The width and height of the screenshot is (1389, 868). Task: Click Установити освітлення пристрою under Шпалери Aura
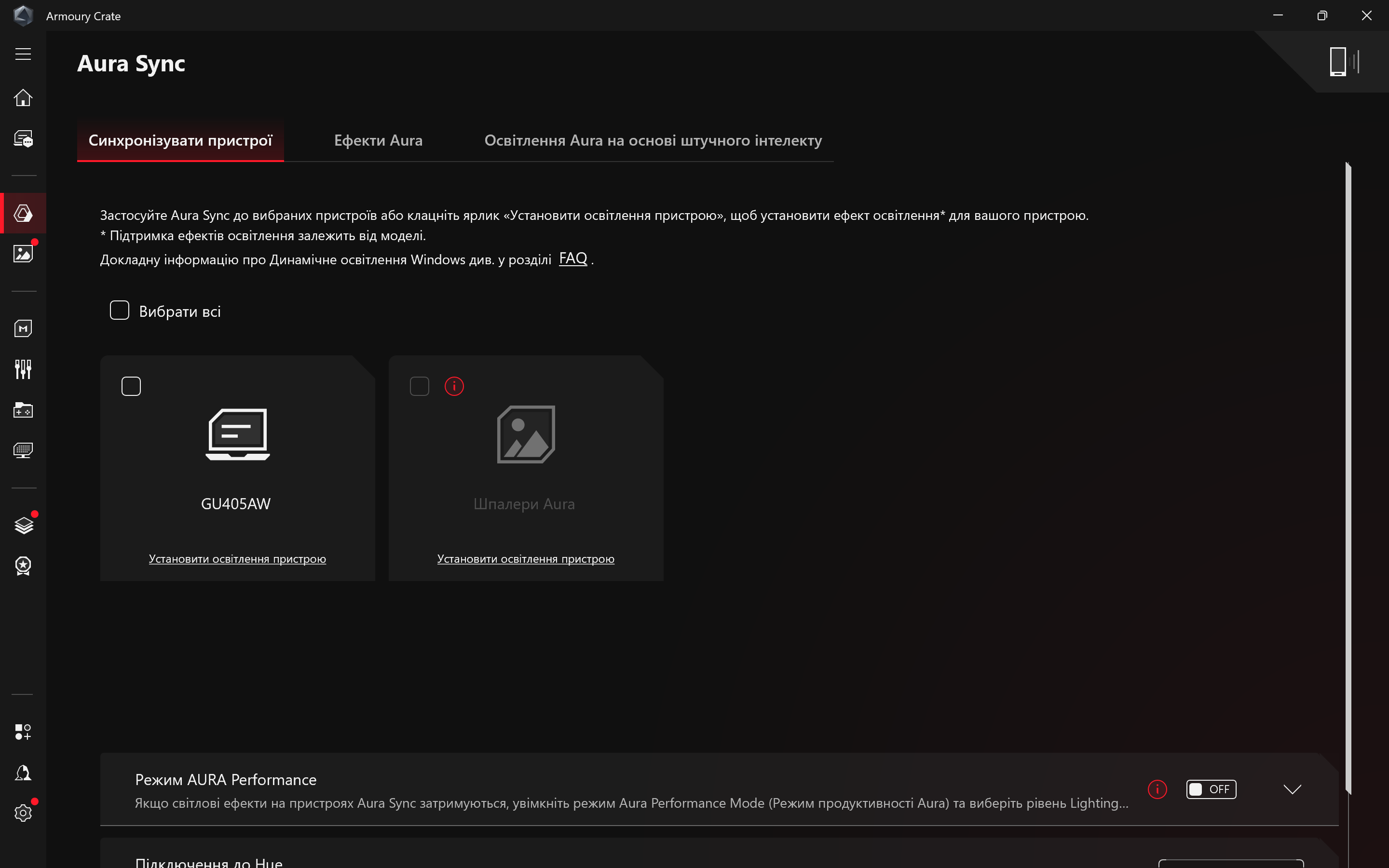click(x=526, y=558)
